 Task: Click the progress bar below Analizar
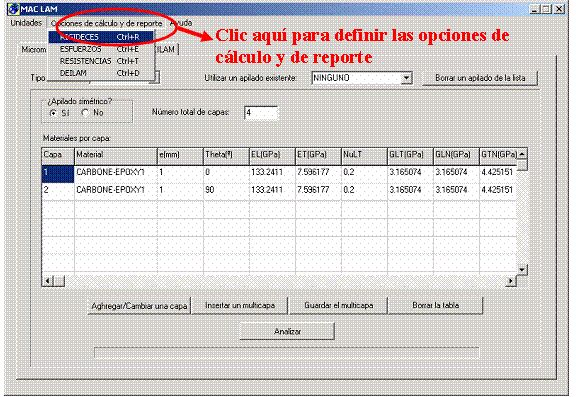pos(287,352)
